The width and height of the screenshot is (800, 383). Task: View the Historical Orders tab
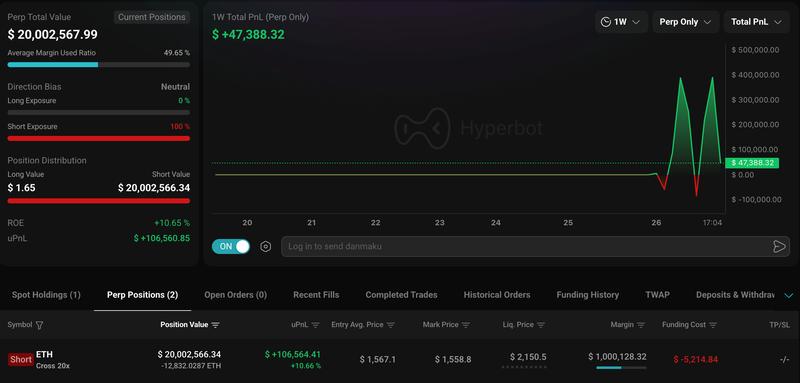pyautogui.click(x=496, y=295)
